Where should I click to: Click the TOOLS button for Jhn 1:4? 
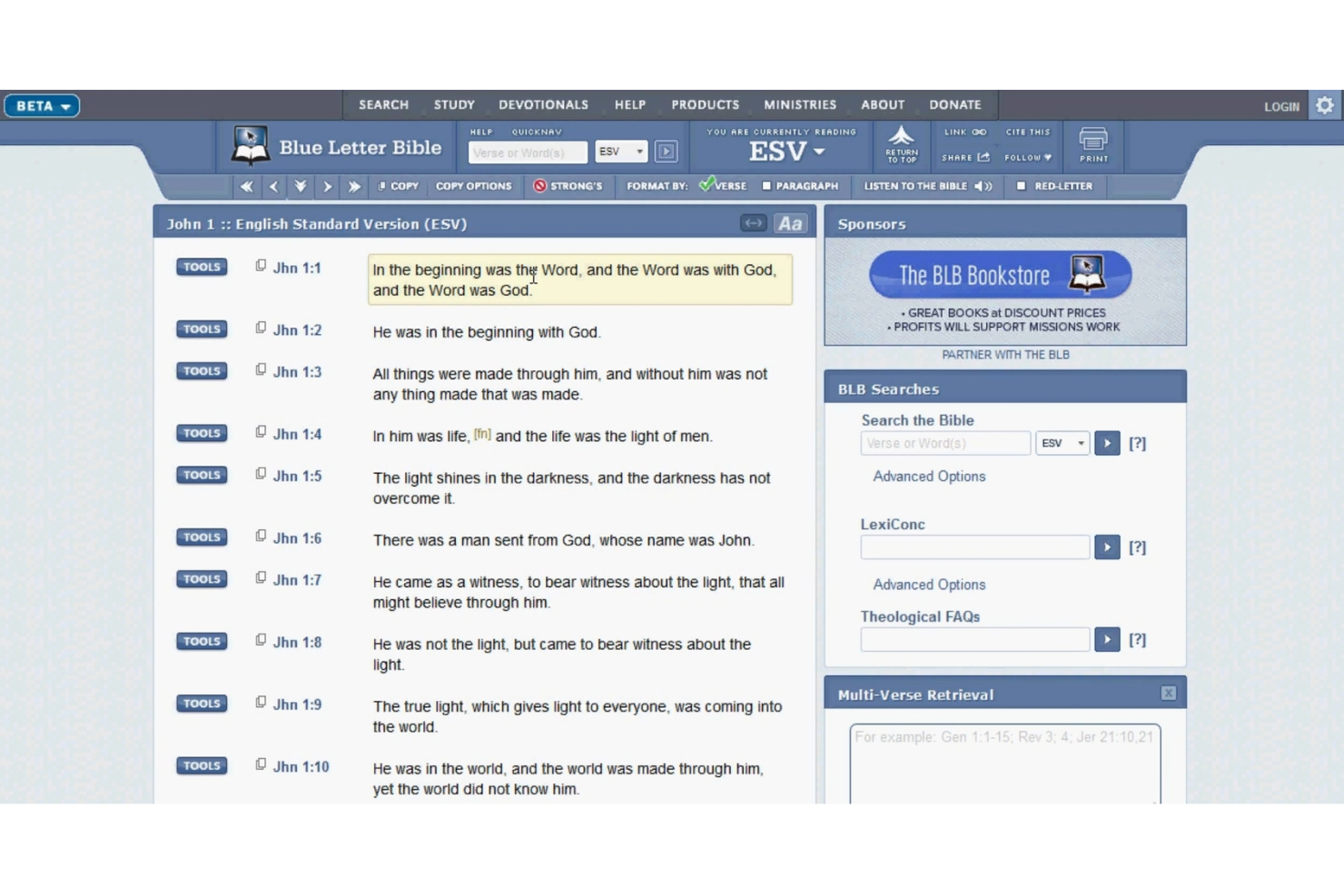[201, 433]
